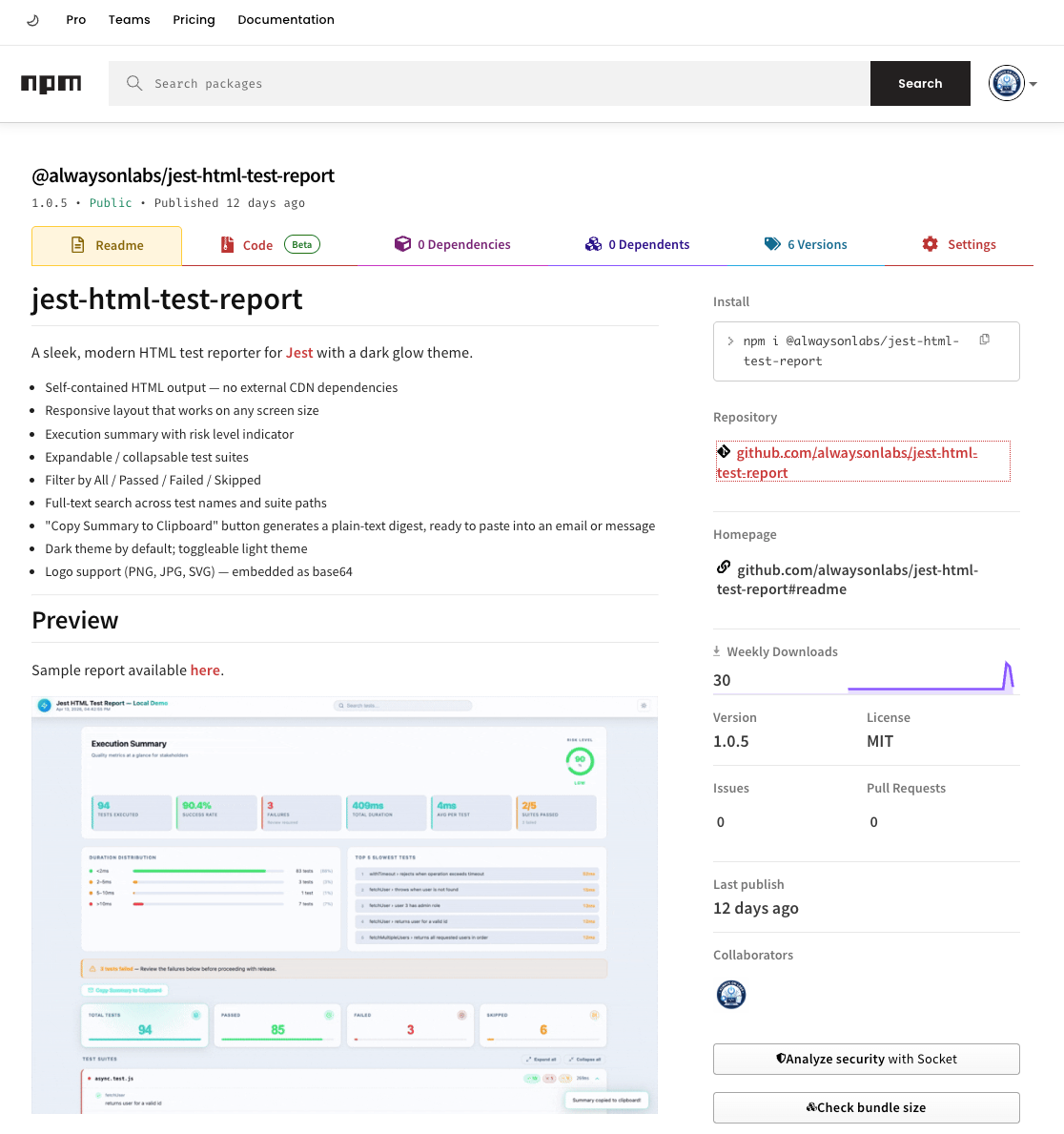Screen dimensions: 1064x1134
Task: Copy the npm install command
Action: pyautogui.click(x=985, y=340)
